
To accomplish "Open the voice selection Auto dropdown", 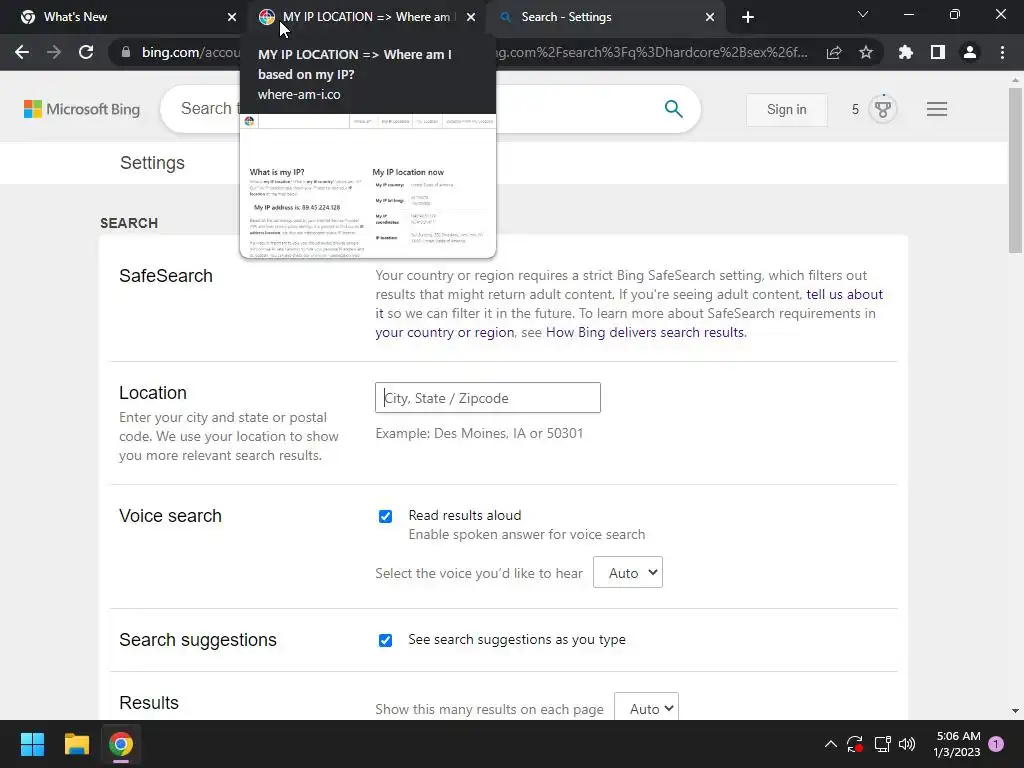I will tap(628, 572).
